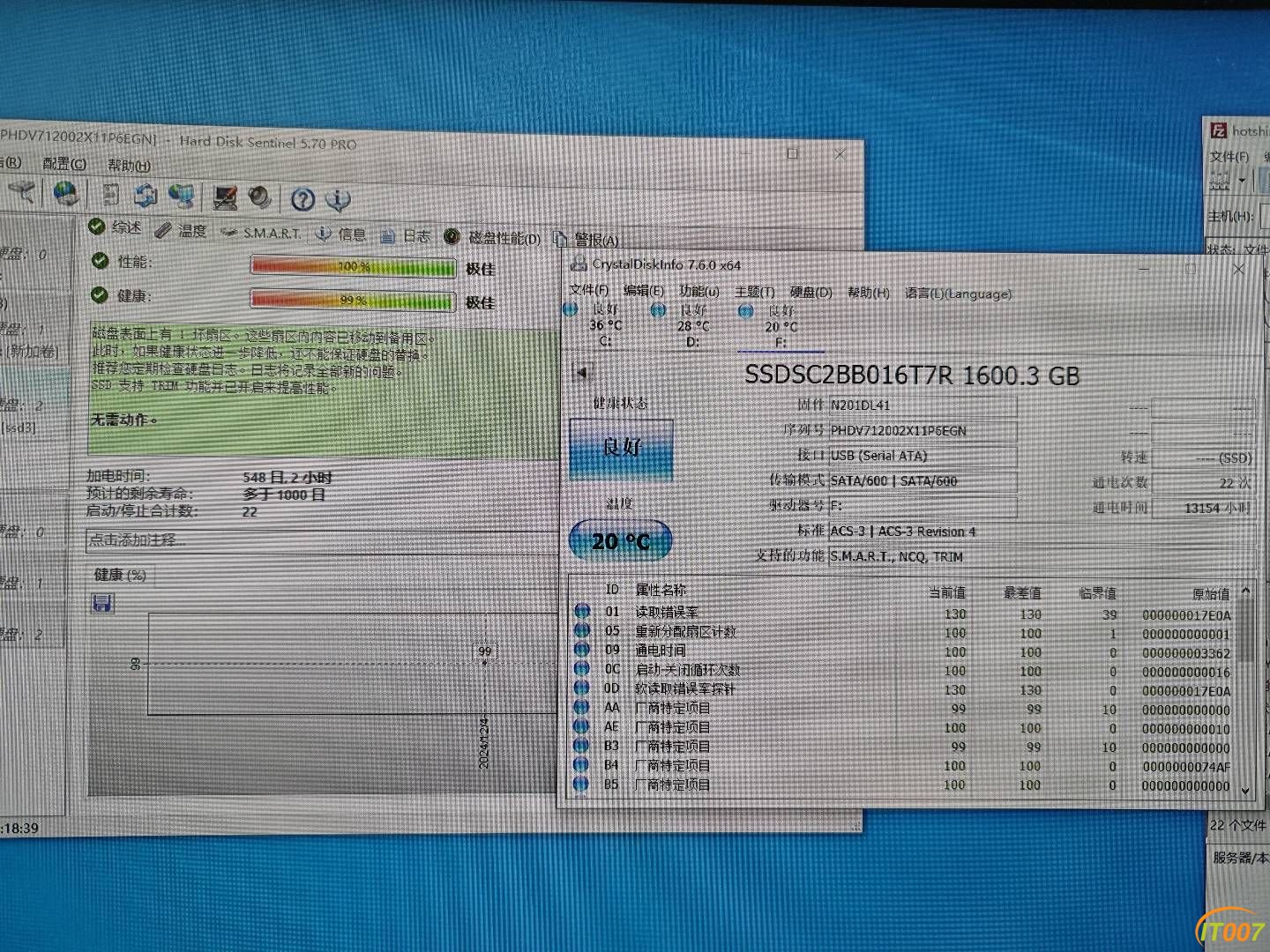The image size is (1270, 952).
Task: Open the report document icon in Hard Disk Sentinel toolbar
Action: pyautogui.click(x=110, y=195)
